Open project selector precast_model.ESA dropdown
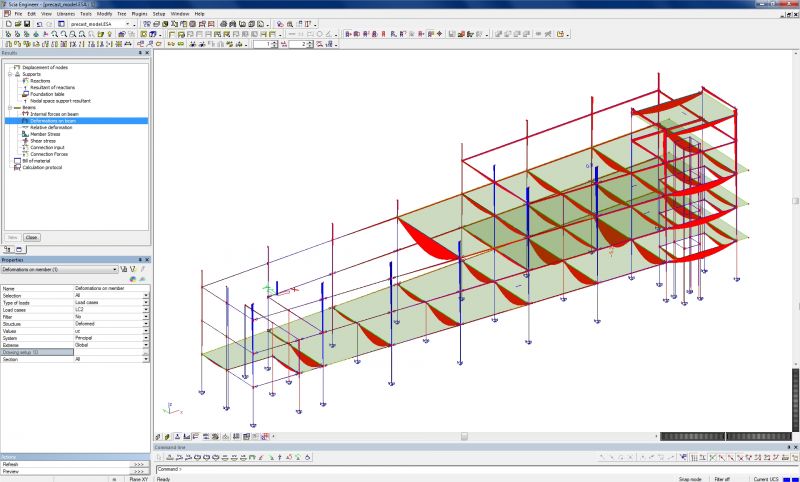Image resolution: width=800 pixels, height=482 pixels. tap(129, 23)
